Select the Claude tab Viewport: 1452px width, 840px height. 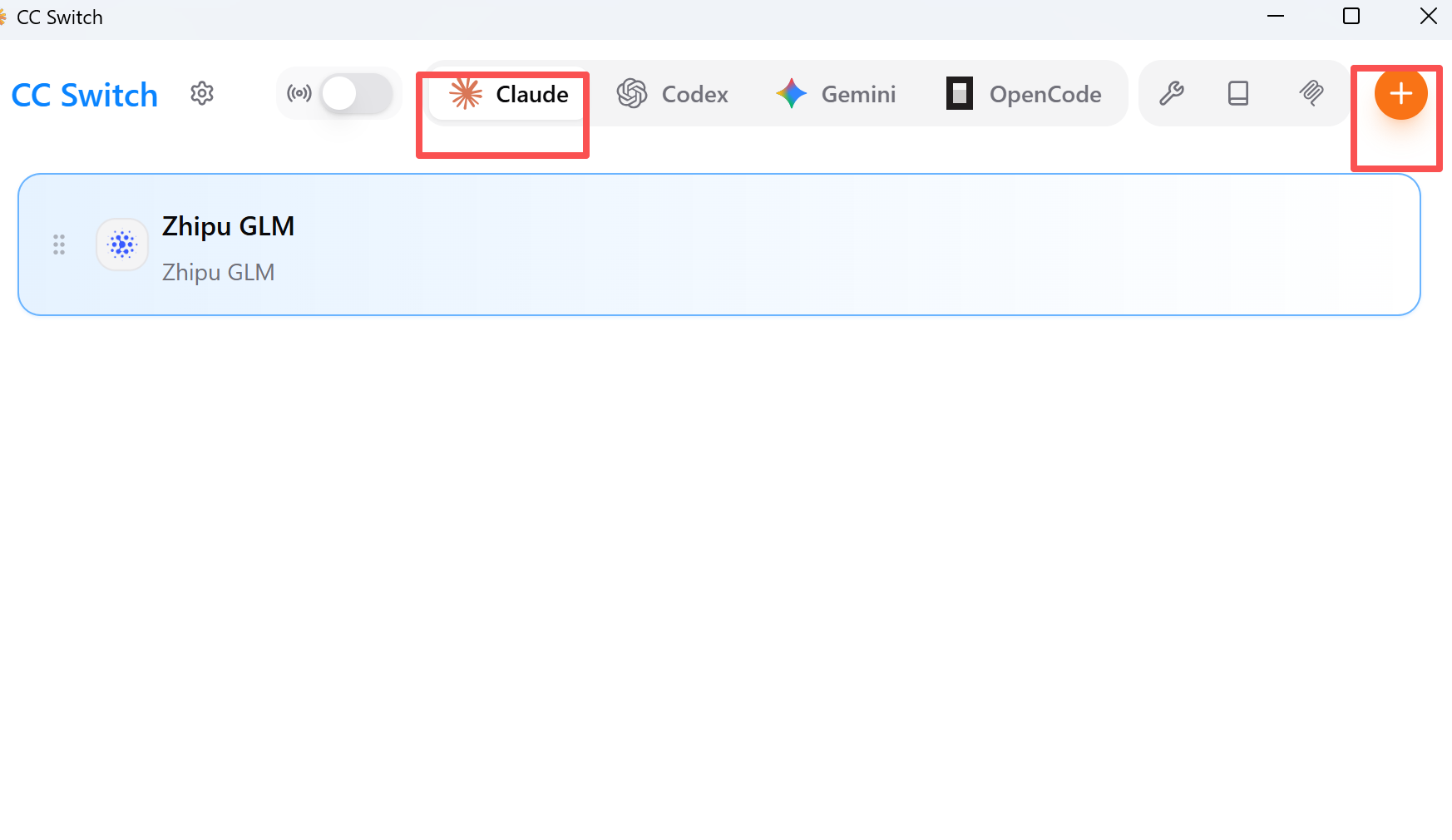tap(509, 94)
